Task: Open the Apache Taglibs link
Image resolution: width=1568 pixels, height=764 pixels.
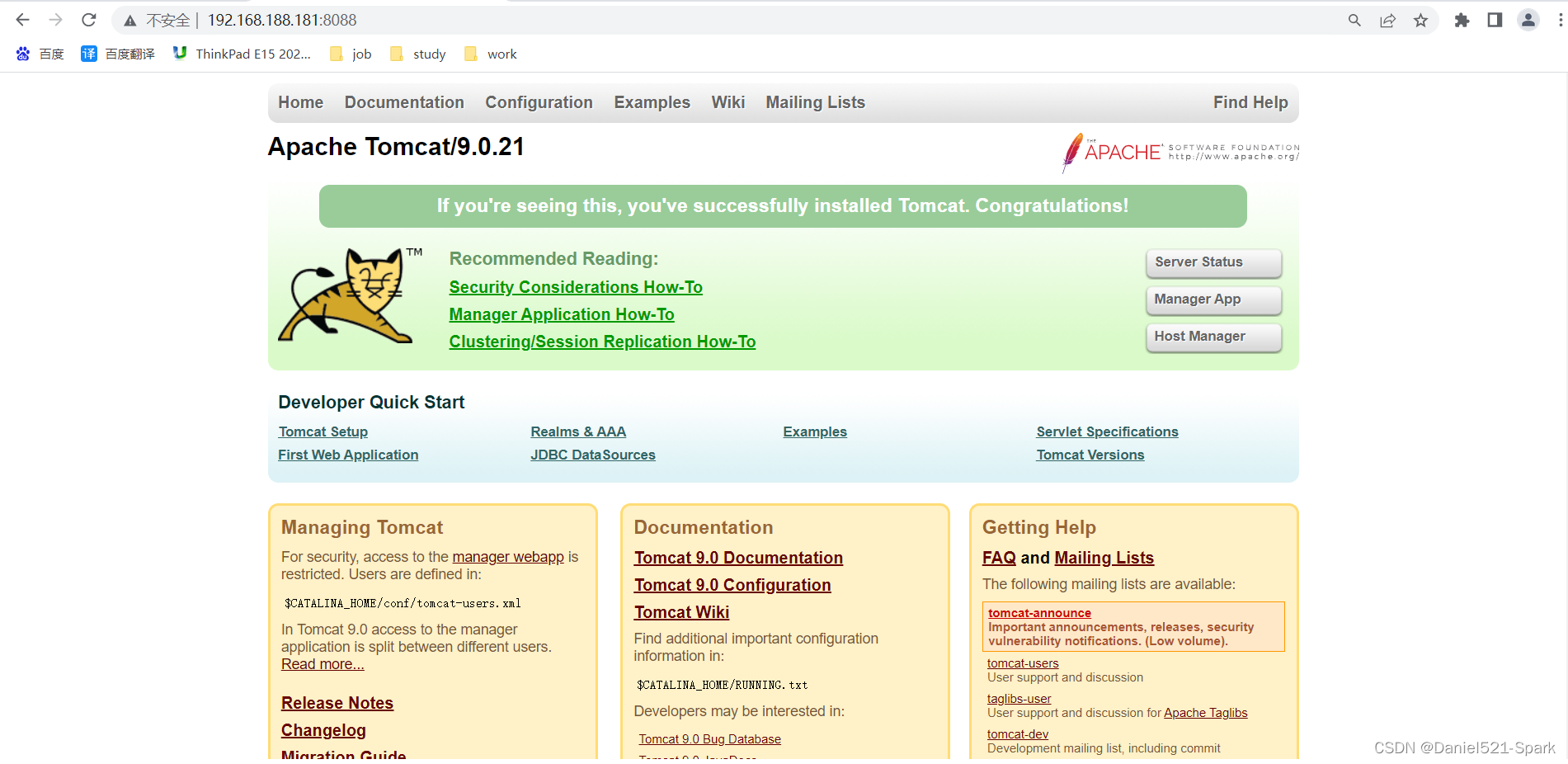Action: click(x=1205, y=713)
